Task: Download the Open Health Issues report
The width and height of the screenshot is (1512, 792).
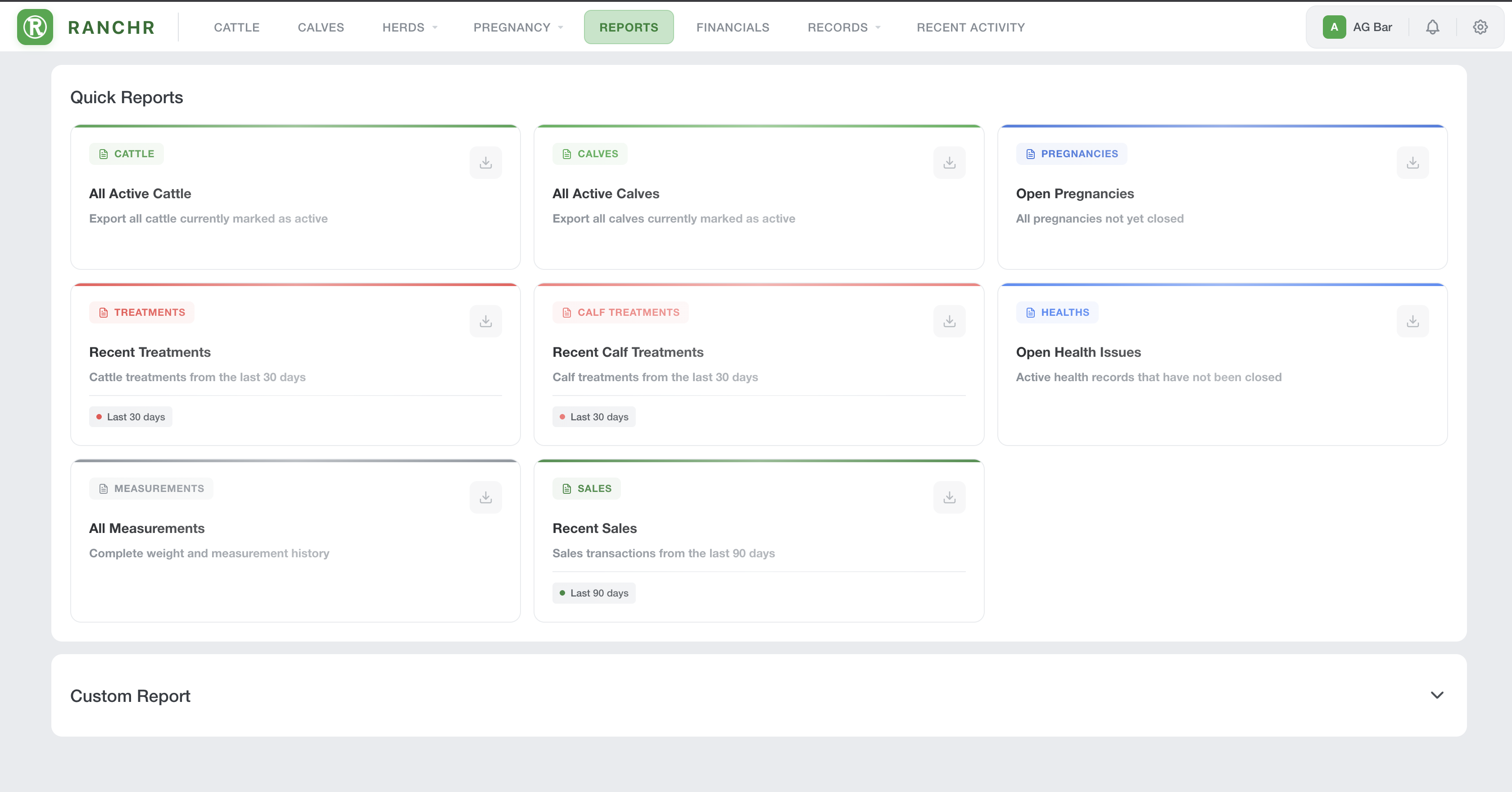Action: 1412,321
